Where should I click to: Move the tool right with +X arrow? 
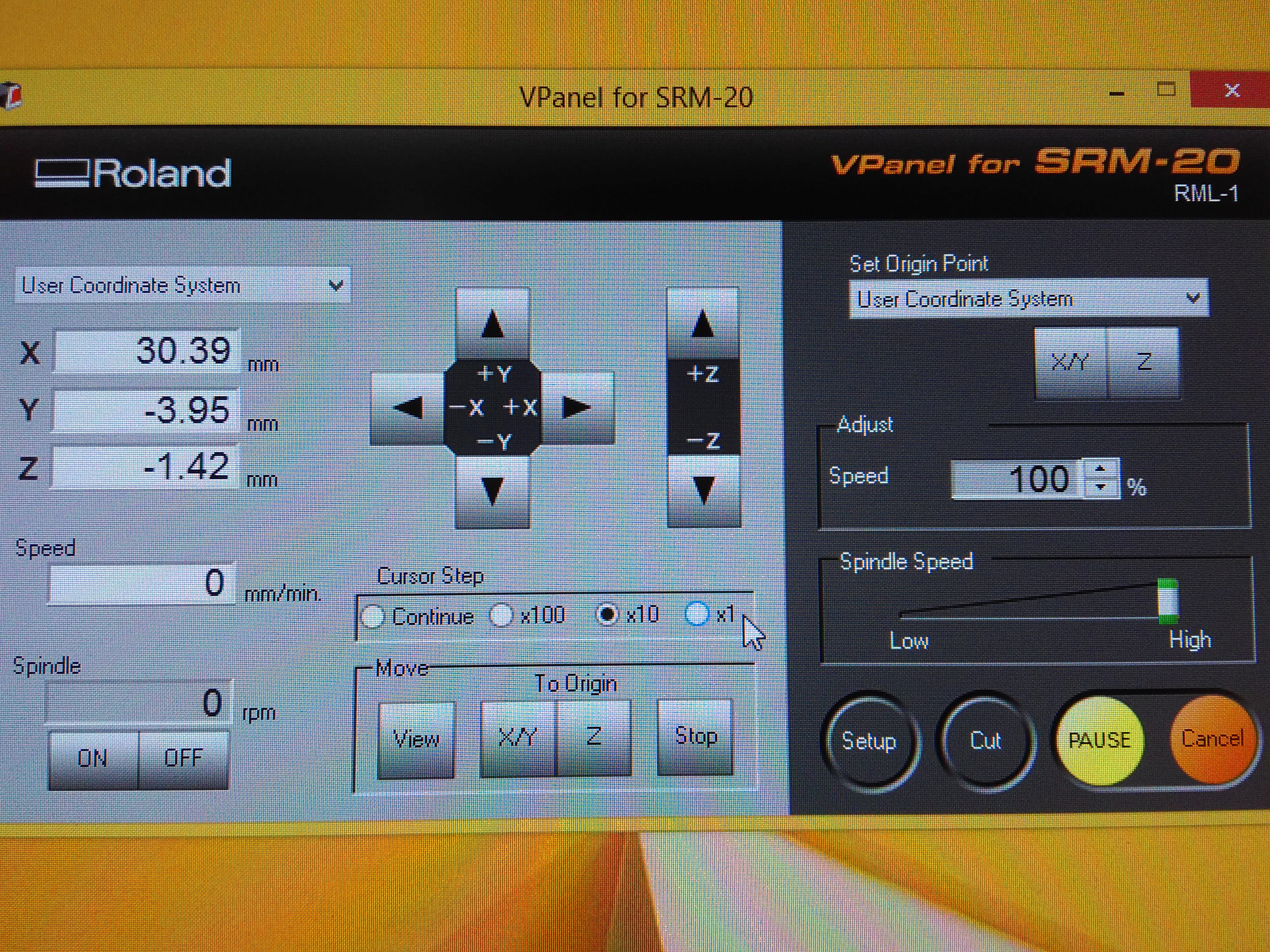click(x=577, y=407)
